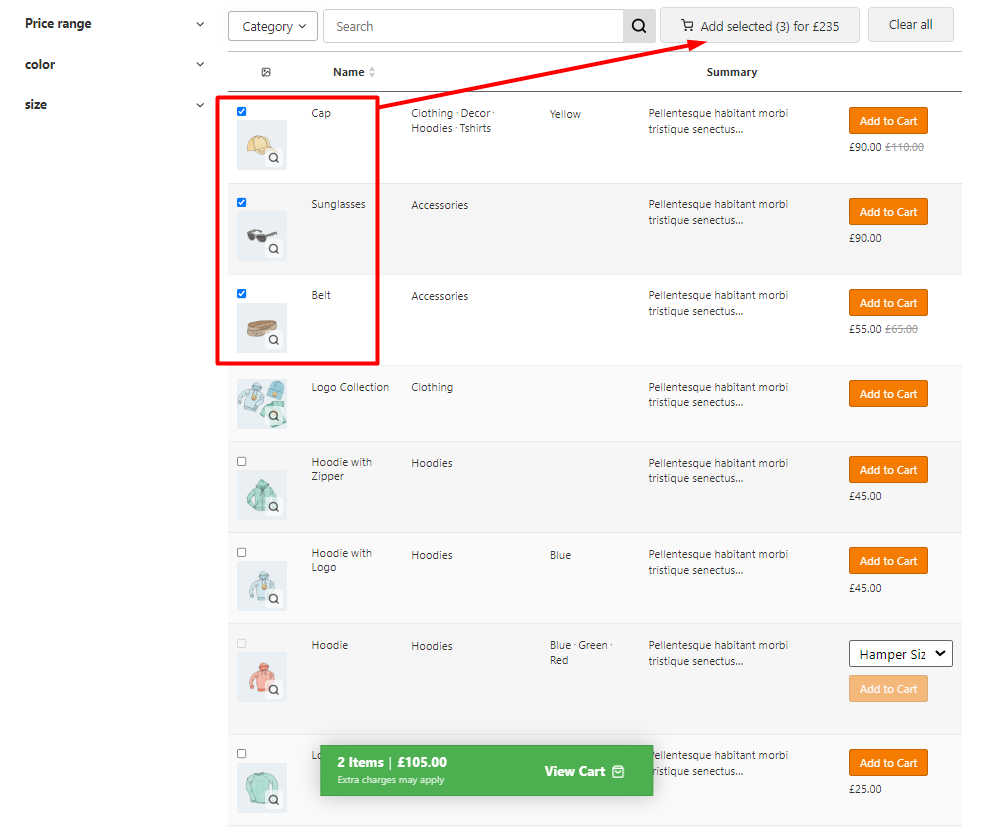Click zoom icon on Hoodie with Zipper image

pos(274,507)
